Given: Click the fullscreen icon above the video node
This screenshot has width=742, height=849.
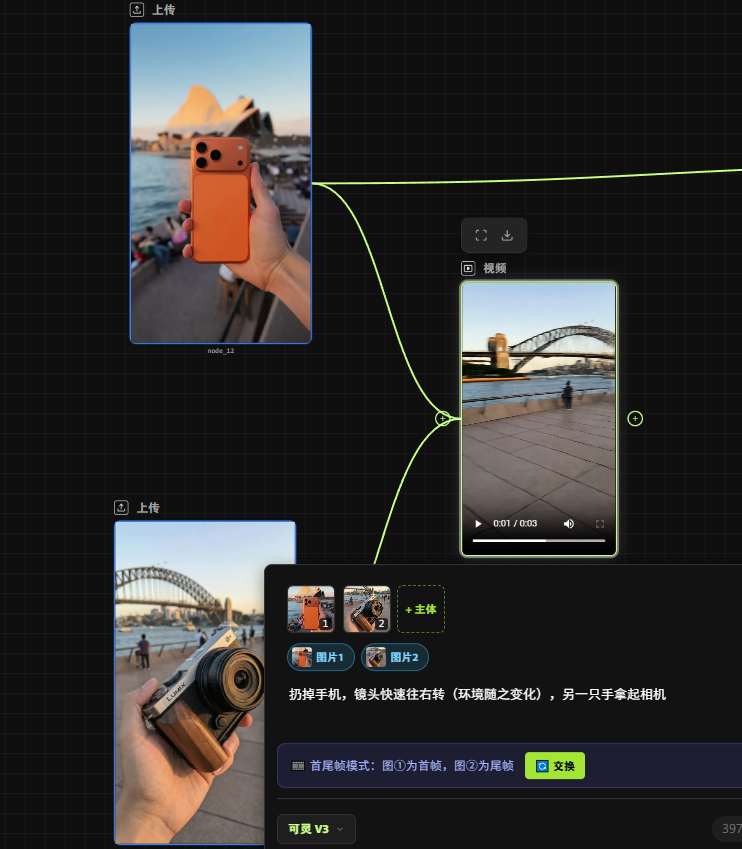Looking at the screenshot, I should click(481, 236).
